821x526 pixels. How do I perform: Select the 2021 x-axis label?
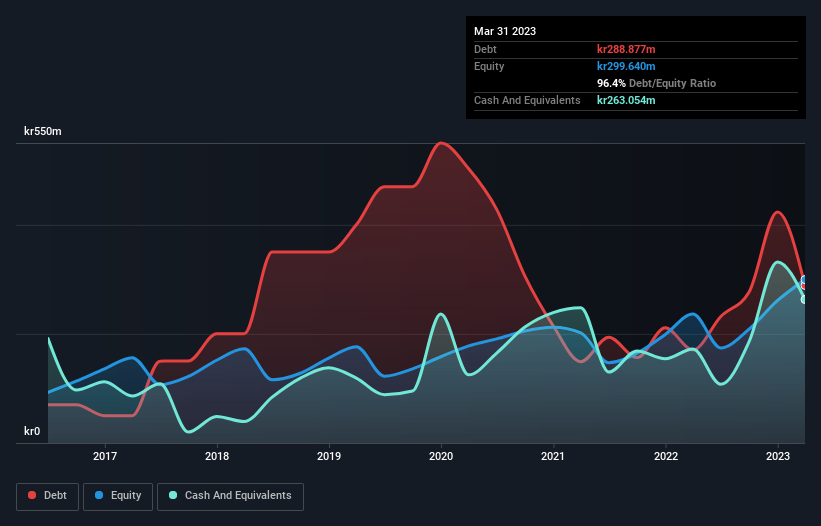[553, 456]
